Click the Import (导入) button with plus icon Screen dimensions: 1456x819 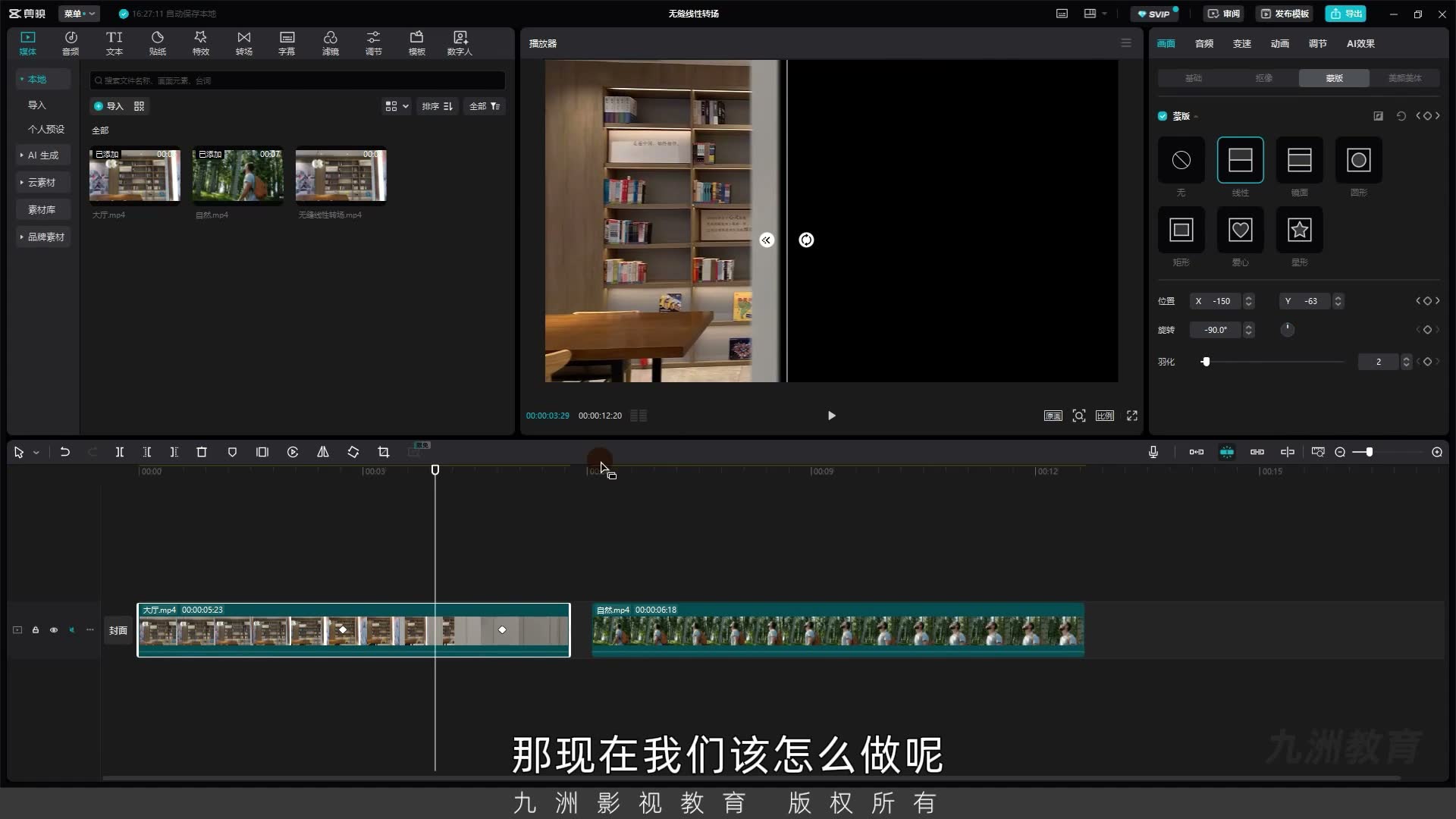pyautogui.click(x=108, y=106)
